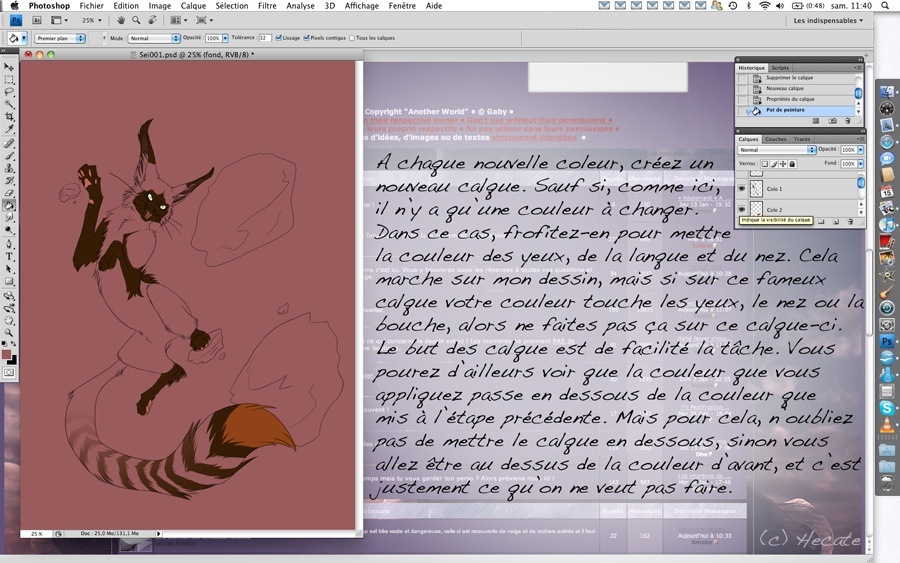
Task: Open the Les indispensables workspace dropdown
Action: 828,21
